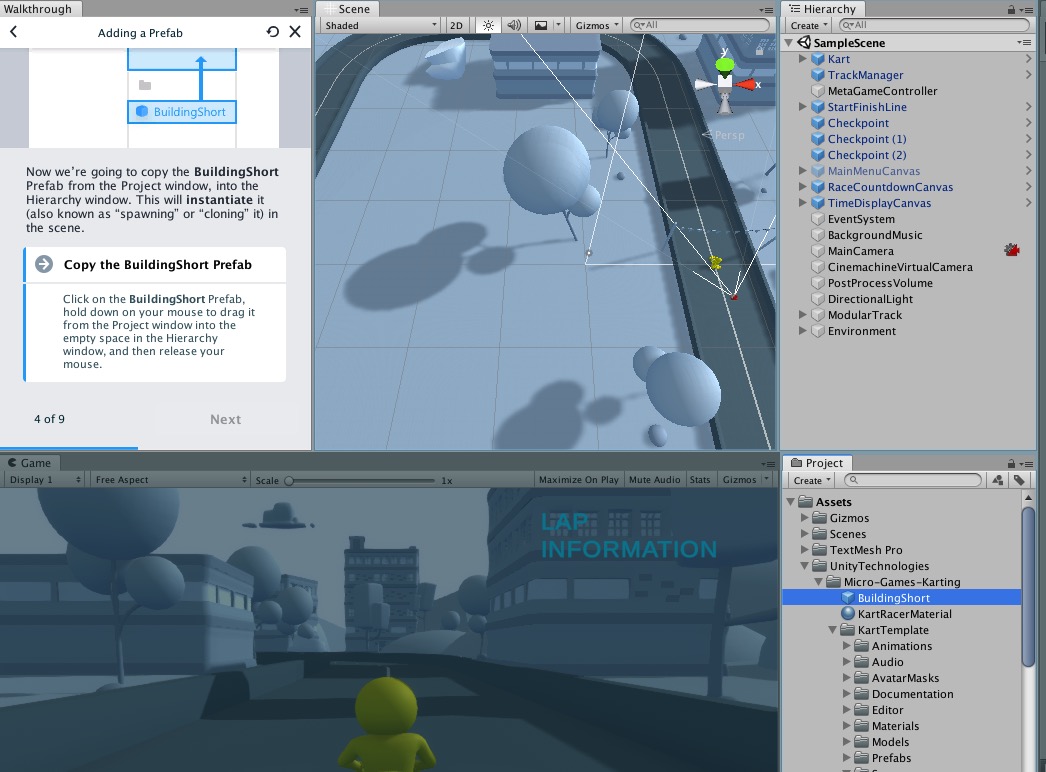The width and height of the screenshot is (1046, 772).
Task: Open the Checkpoint prefab via its arrow
Action: 1028,123
